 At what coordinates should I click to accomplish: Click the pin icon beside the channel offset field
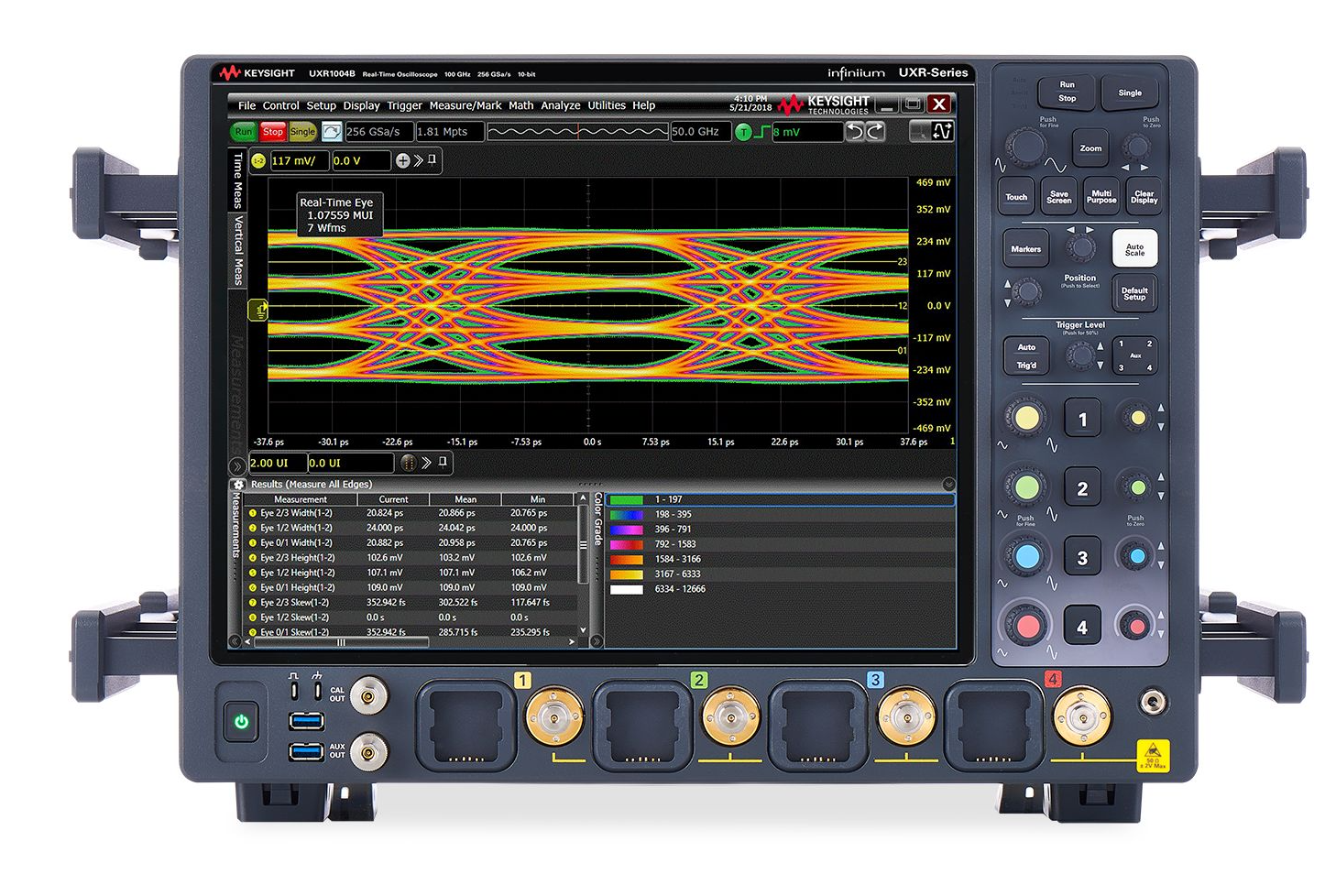[x=433, y=161]
